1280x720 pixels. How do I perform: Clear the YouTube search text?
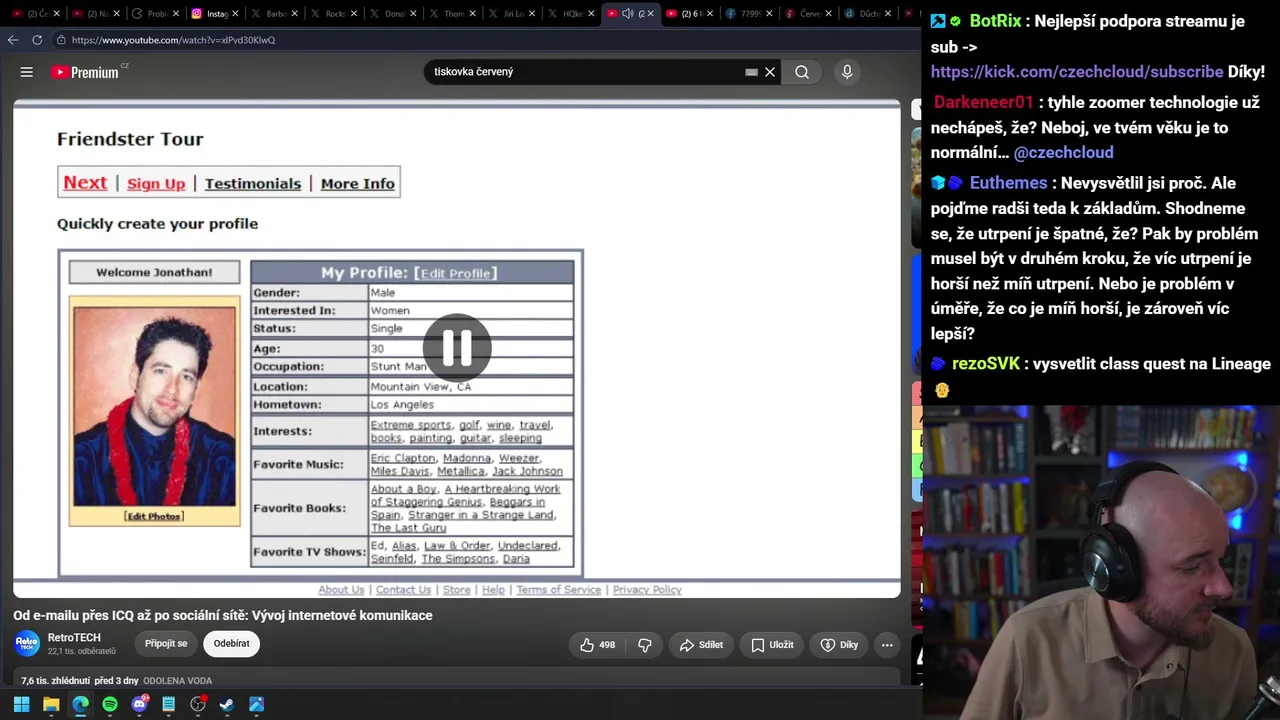coord(770,72)
